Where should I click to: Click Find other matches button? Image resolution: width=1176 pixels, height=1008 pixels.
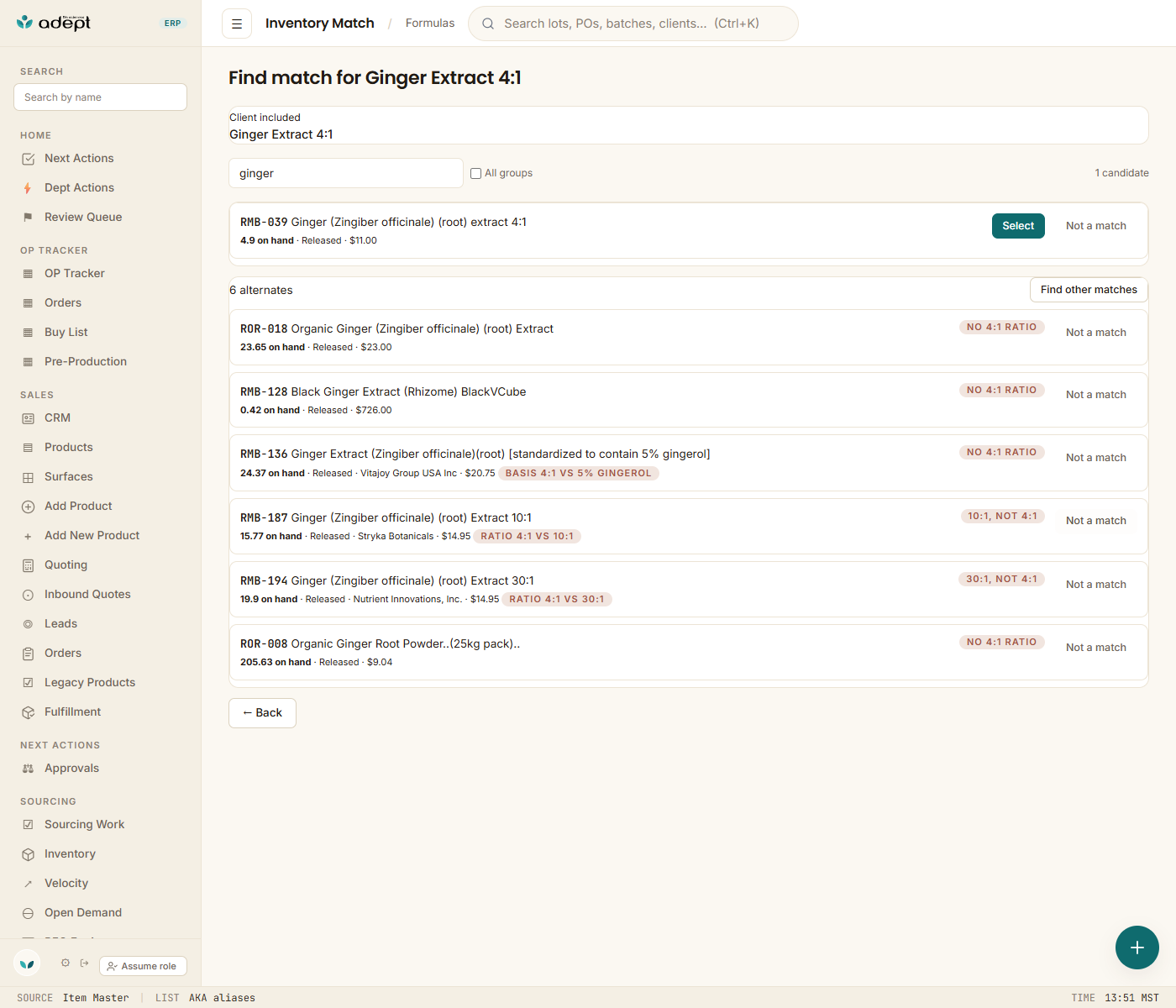[x=1089, y=290]
